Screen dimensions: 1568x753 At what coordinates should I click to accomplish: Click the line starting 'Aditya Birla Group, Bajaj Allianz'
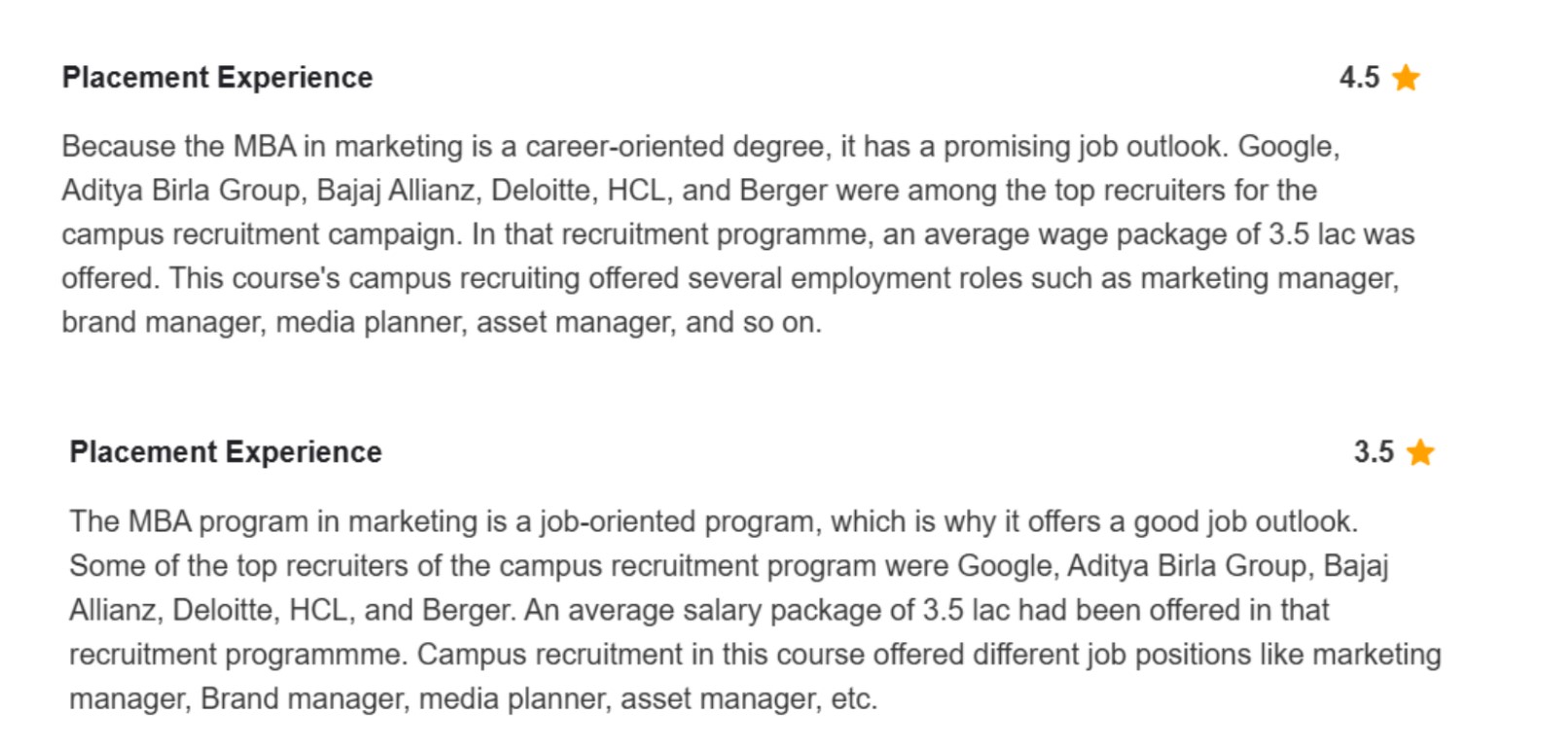coord(689,191)
